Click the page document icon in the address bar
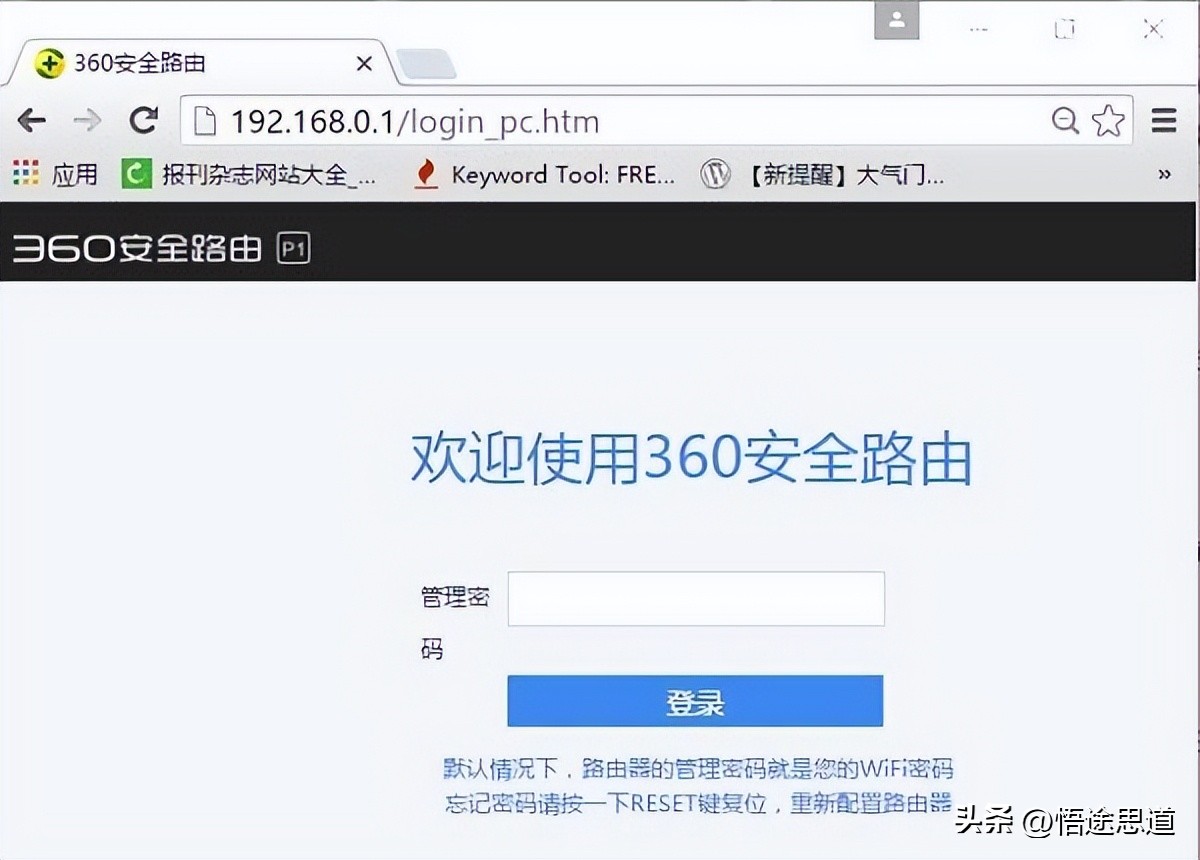This screenshot has width=1200, height=860. click(205, 120)
